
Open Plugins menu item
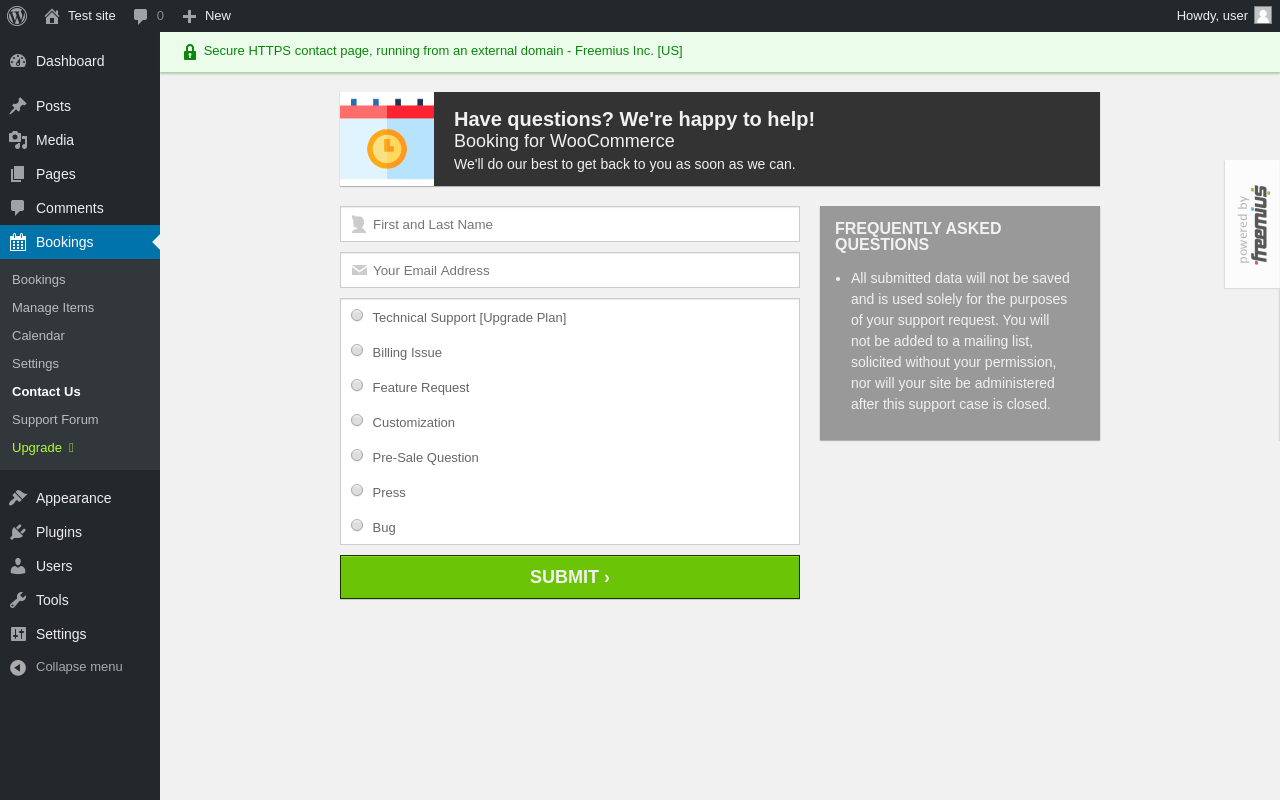click(80, 532)
